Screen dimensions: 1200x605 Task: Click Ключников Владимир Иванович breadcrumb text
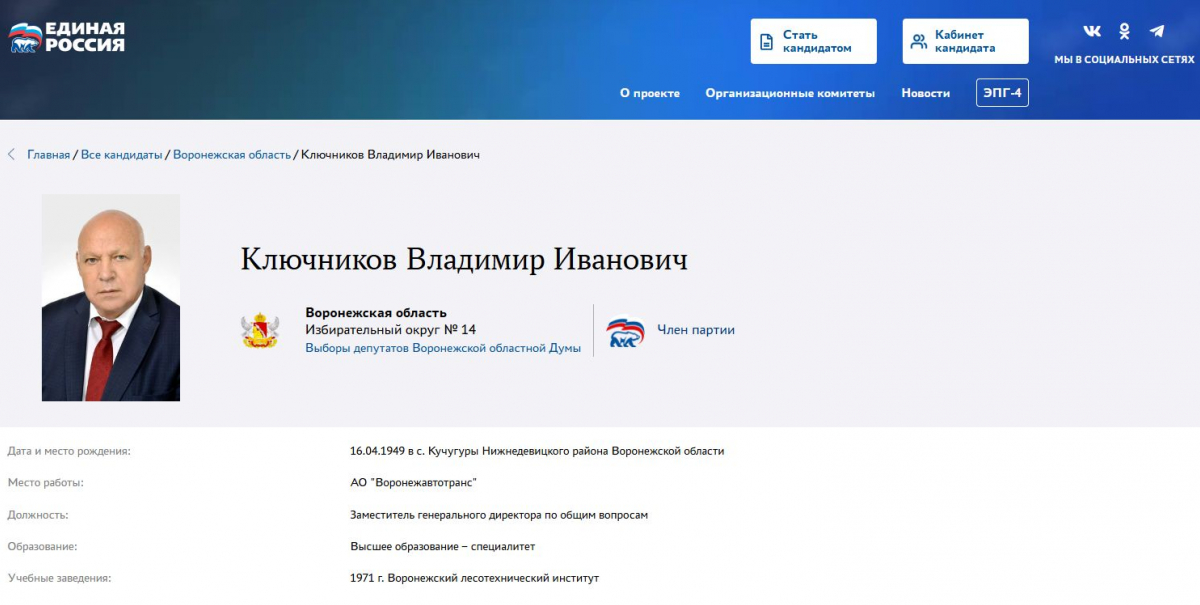point(390,155)
